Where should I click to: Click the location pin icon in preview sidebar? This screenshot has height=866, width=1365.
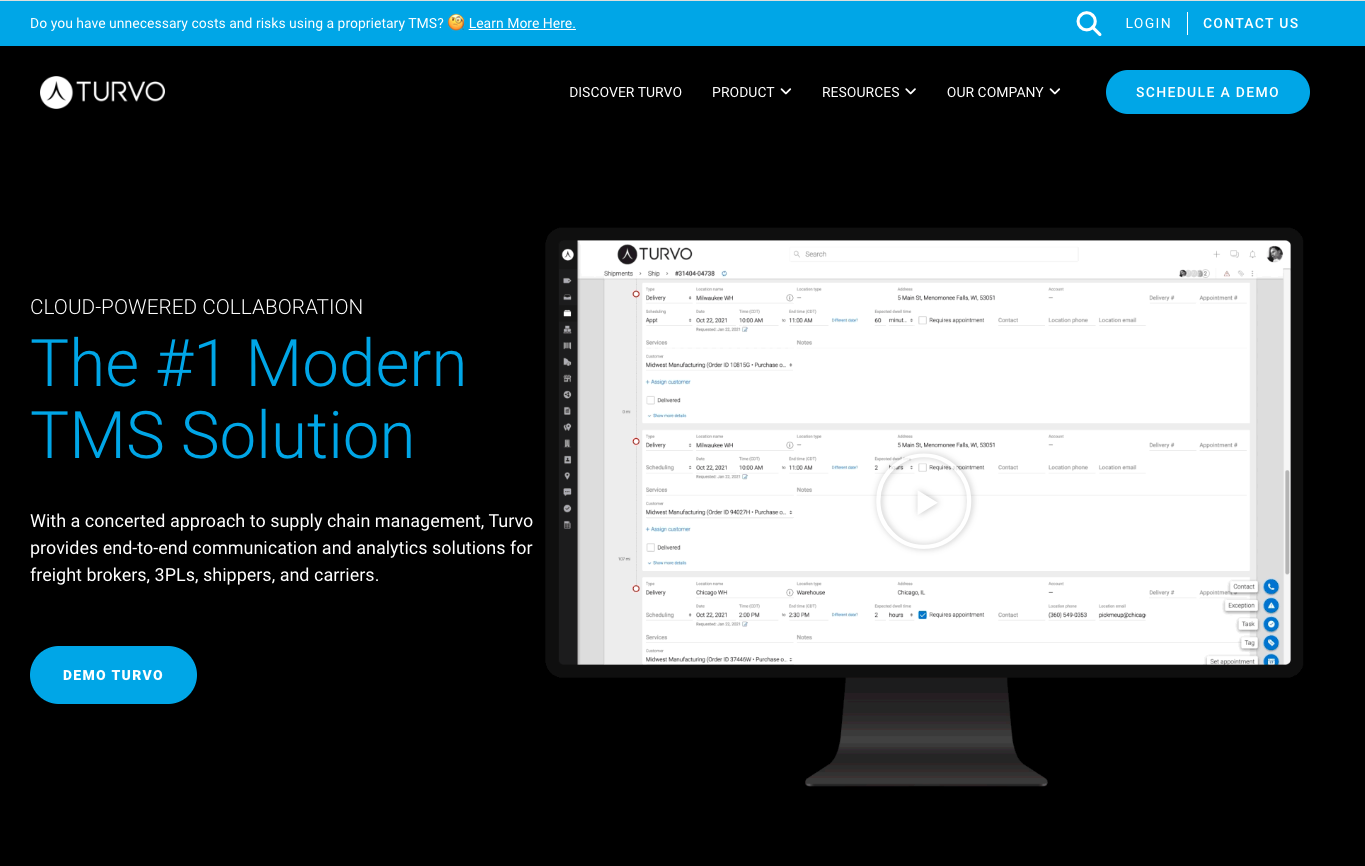(567, 476)
